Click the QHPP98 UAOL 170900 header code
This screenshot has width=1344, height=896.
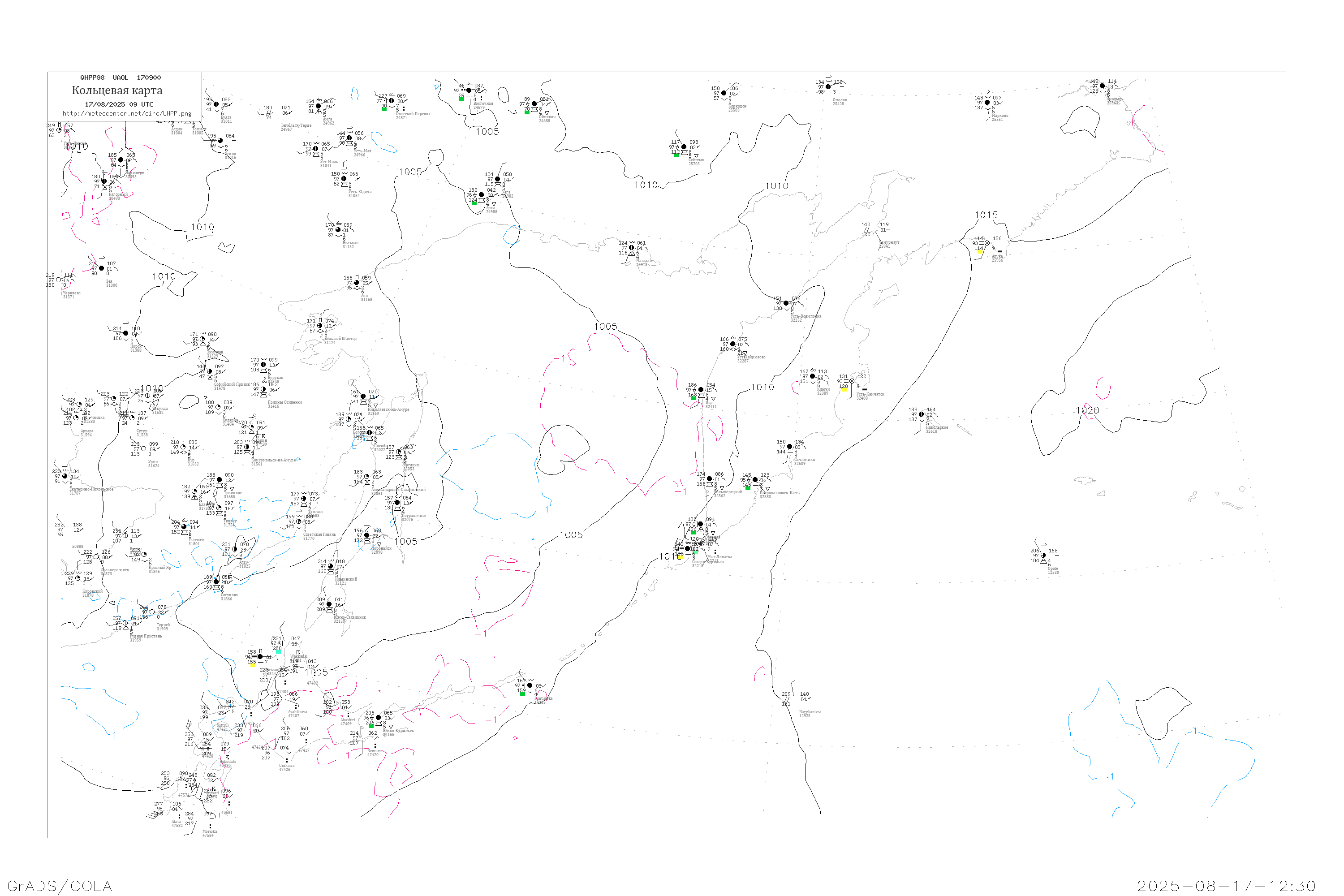pyautogui.click(x=121, y=78)
